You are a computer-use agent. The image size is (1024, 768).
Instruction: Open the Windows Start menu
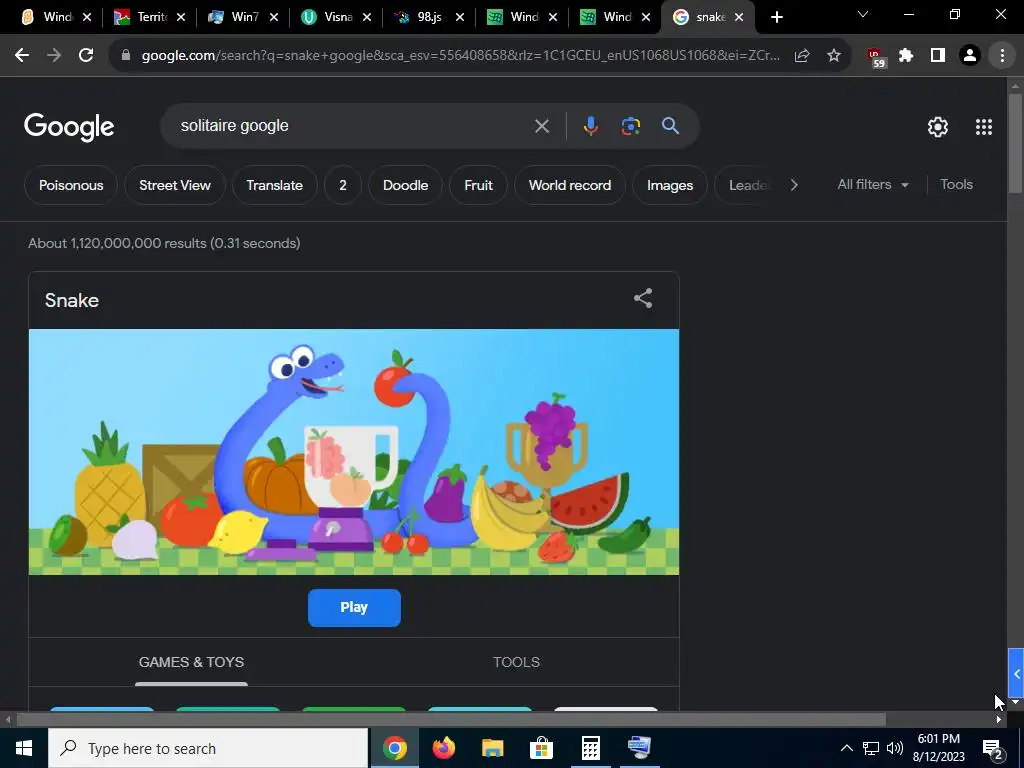pos(24,748)
